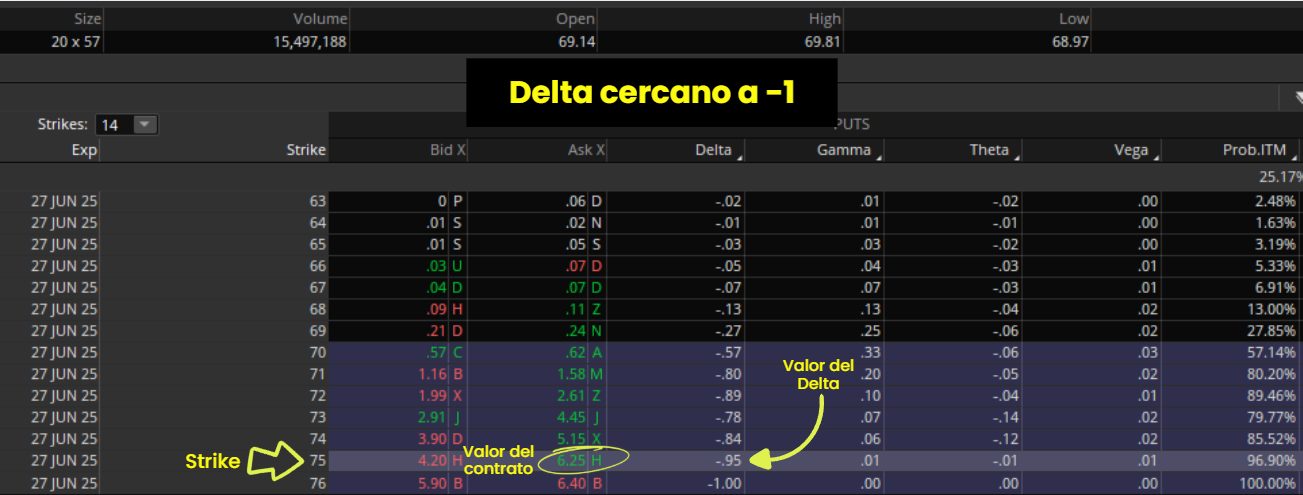Open the Theta column header menu
This screenshot has height=495, width=1303.
[1015, 157]
